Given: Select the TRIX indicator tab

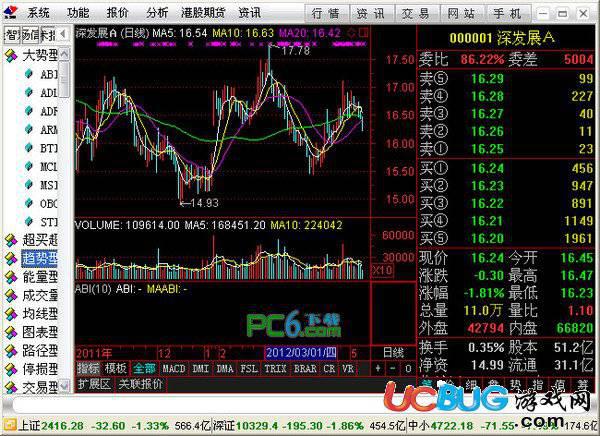Looking at the screenshot, I should (276, 369).
